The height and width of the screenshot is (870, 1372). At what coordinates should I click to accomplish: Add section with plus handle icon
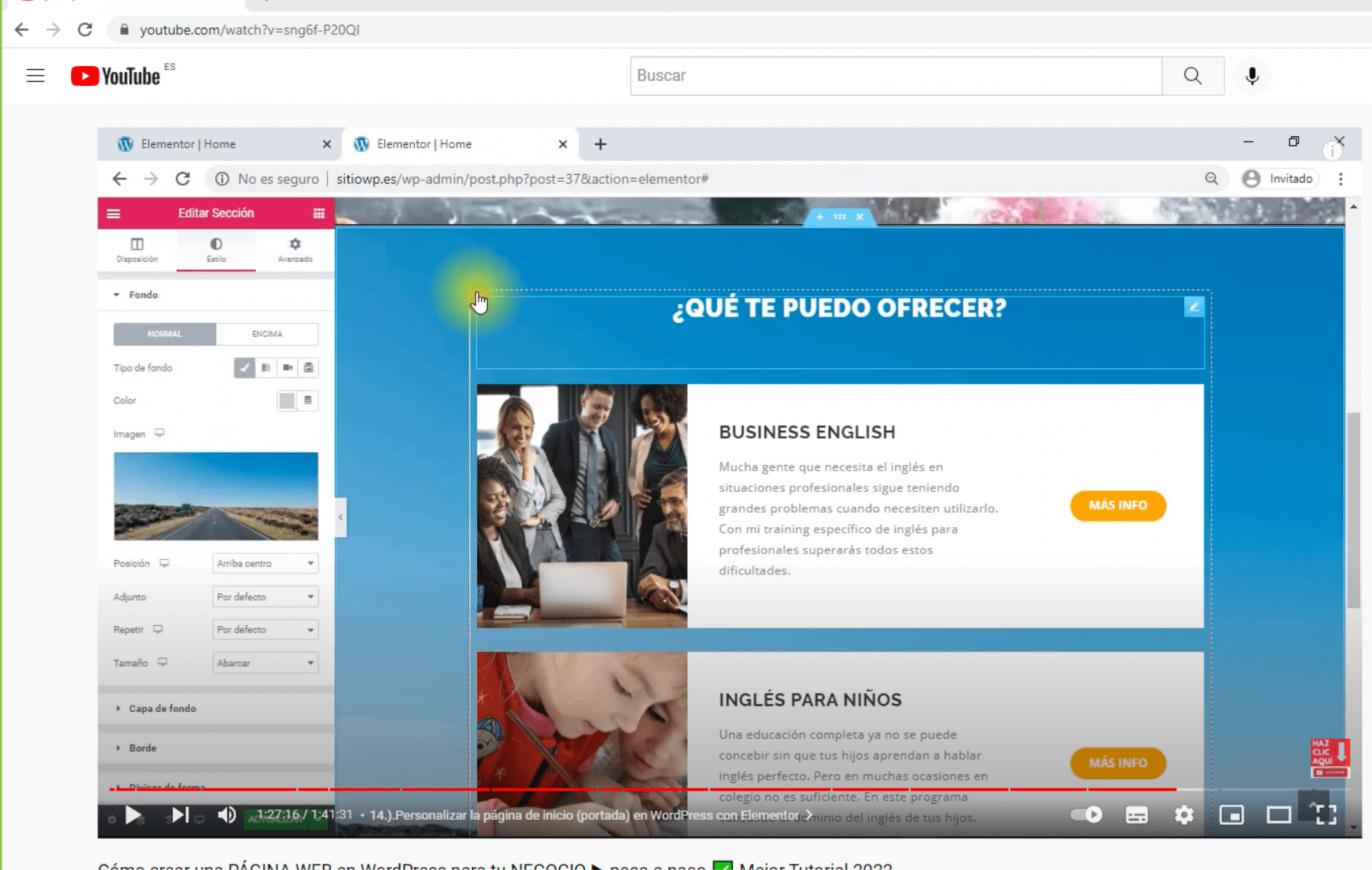[x=819, y=217]
